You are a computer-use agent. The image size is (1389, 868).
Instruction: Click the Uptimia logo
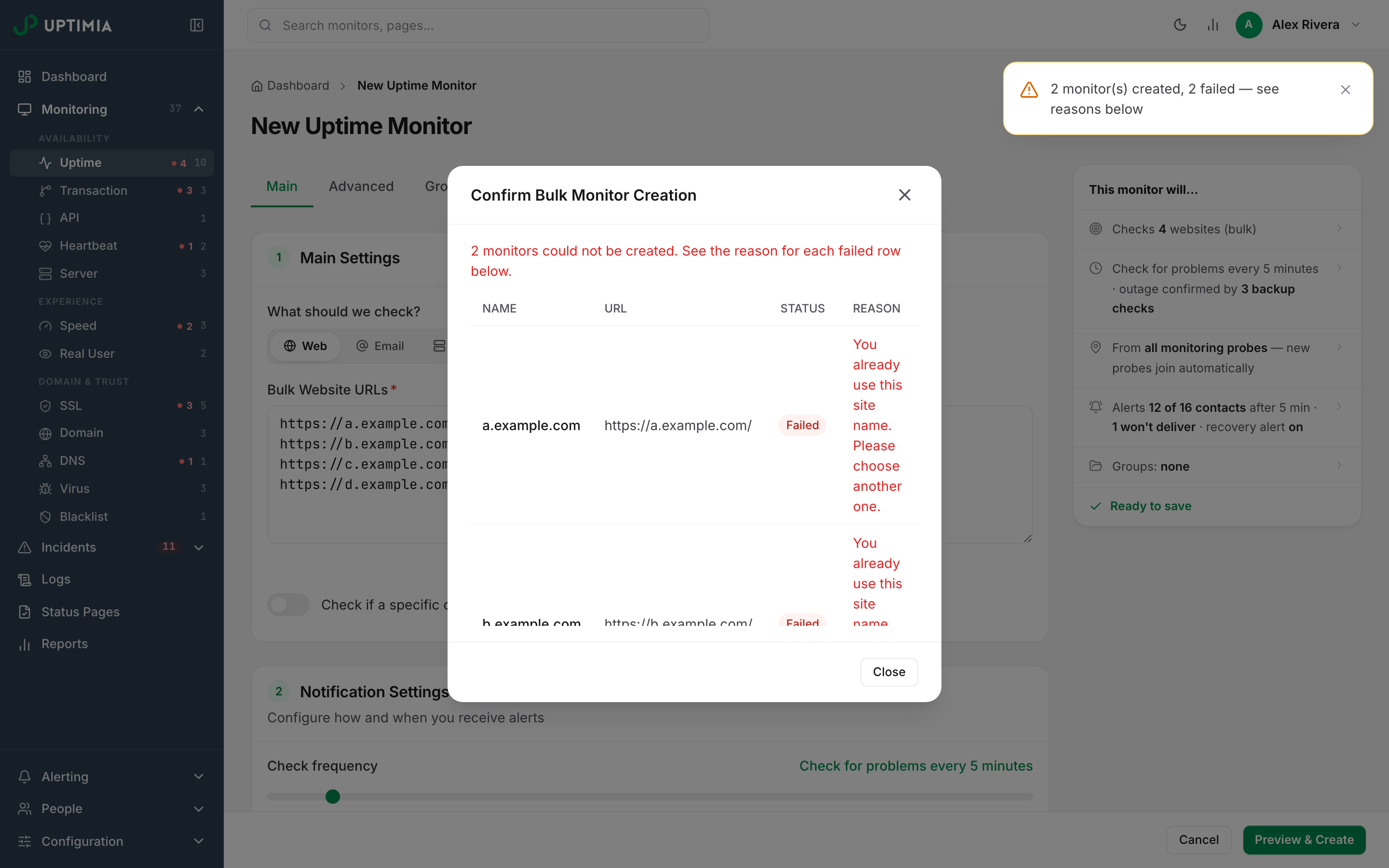[63, 25]
